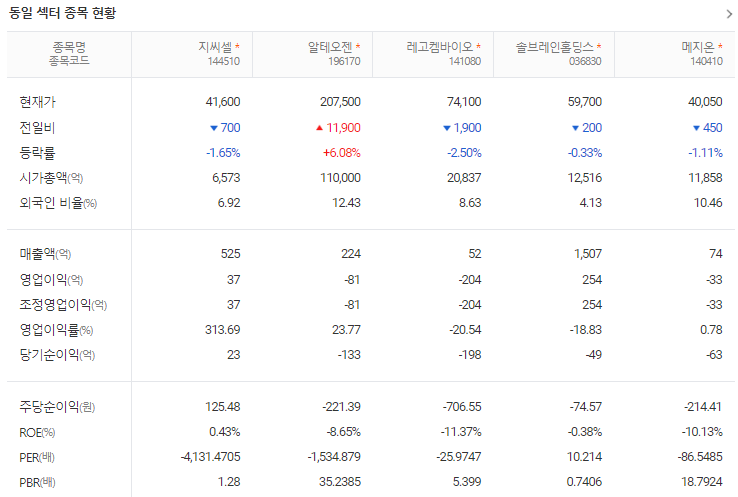This screenshot has height=497, width=738.
Task: Click market cap value 110,000
Action: [x=340, y=178]
